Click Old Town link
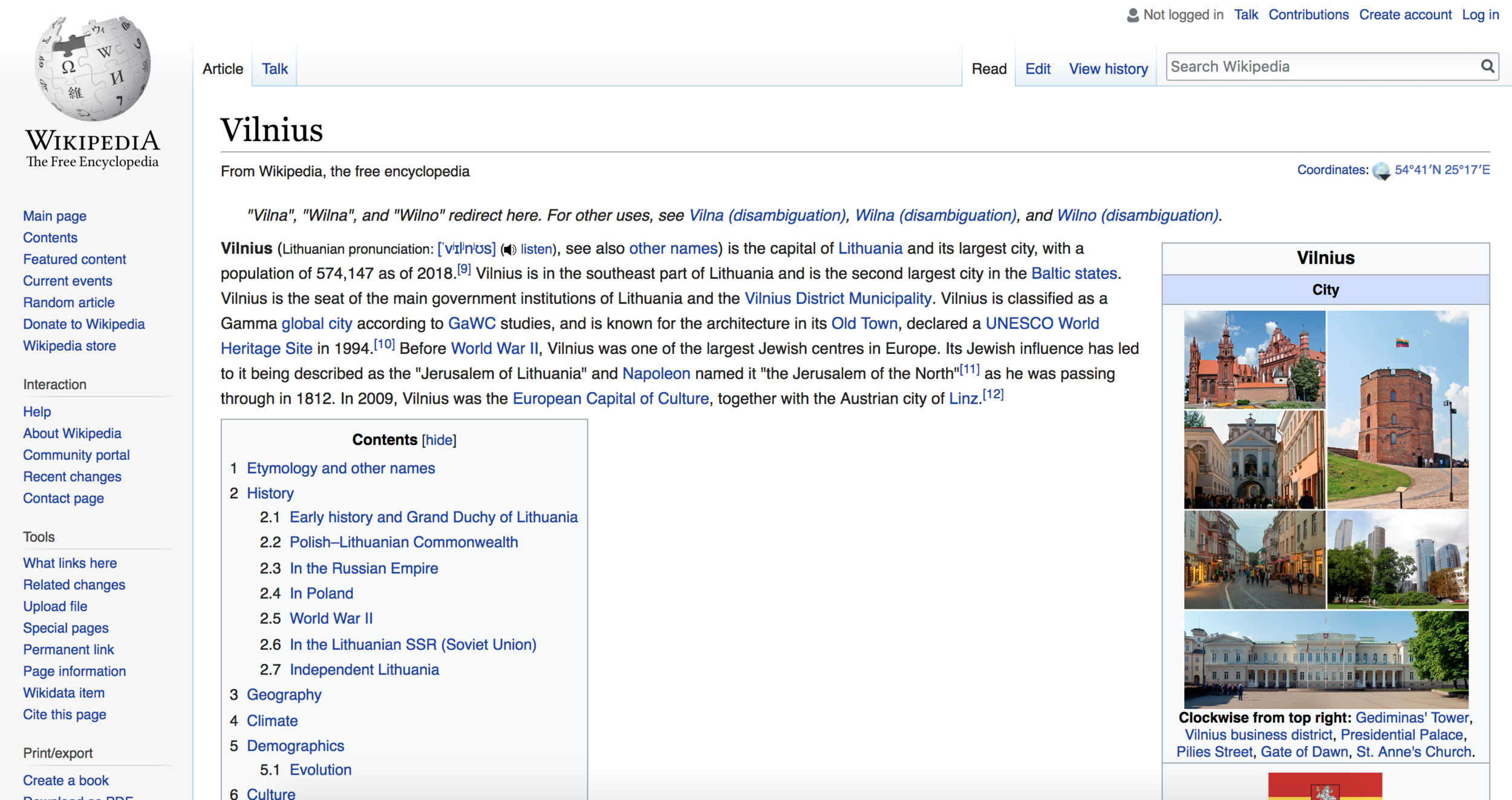1512x800 pixels. pyautogui.click(x=864, y=324)
